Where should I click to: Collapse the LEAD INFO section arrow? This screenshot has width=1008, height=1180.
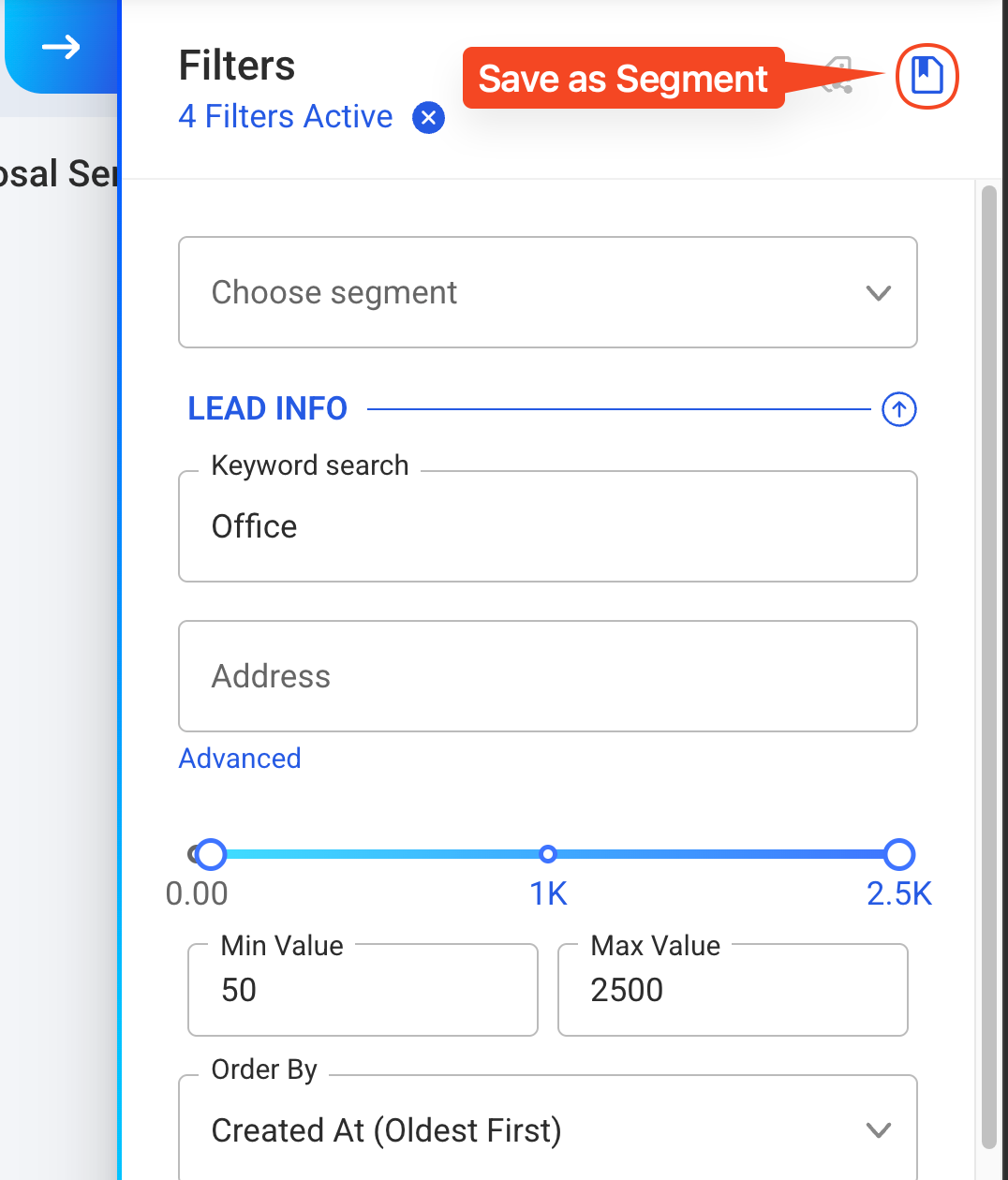point(899,409)
